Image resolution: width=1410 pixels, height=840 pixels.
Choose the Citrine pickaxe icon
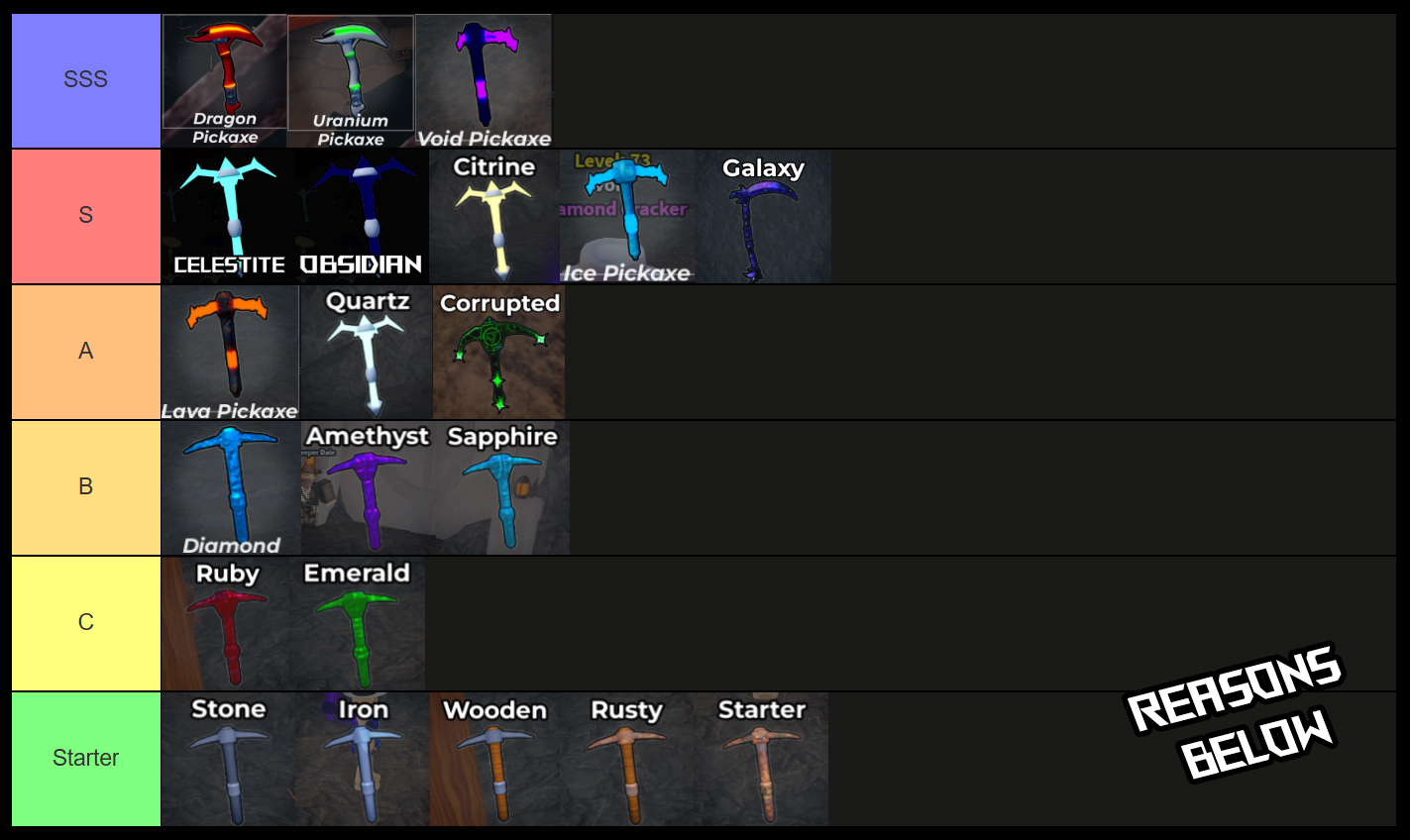[x=494, y=217]
